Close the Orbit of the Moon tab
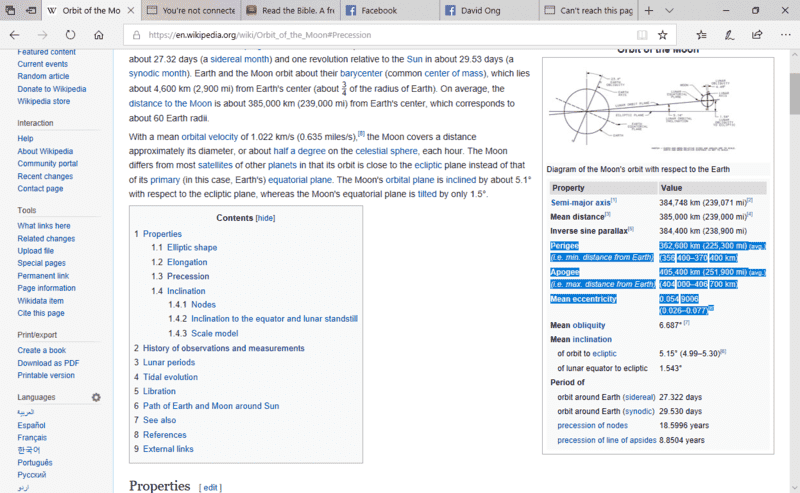 click(x=131, y=10)
